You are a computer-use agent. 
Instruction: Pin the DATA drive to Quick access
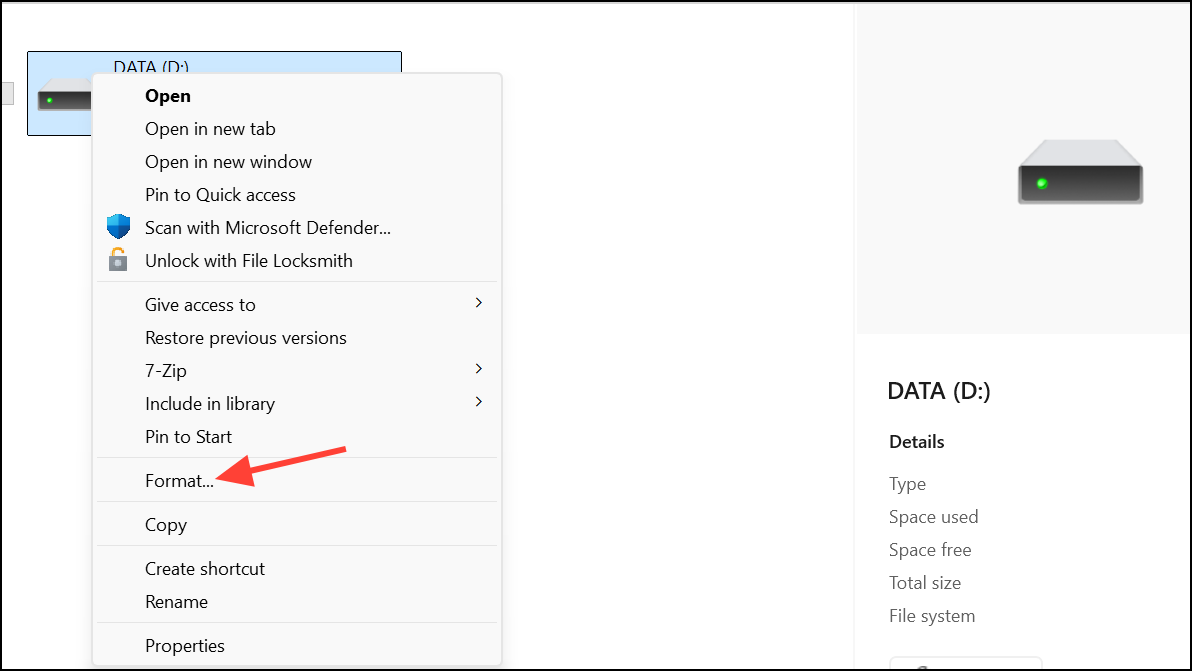tap(220, 194)
